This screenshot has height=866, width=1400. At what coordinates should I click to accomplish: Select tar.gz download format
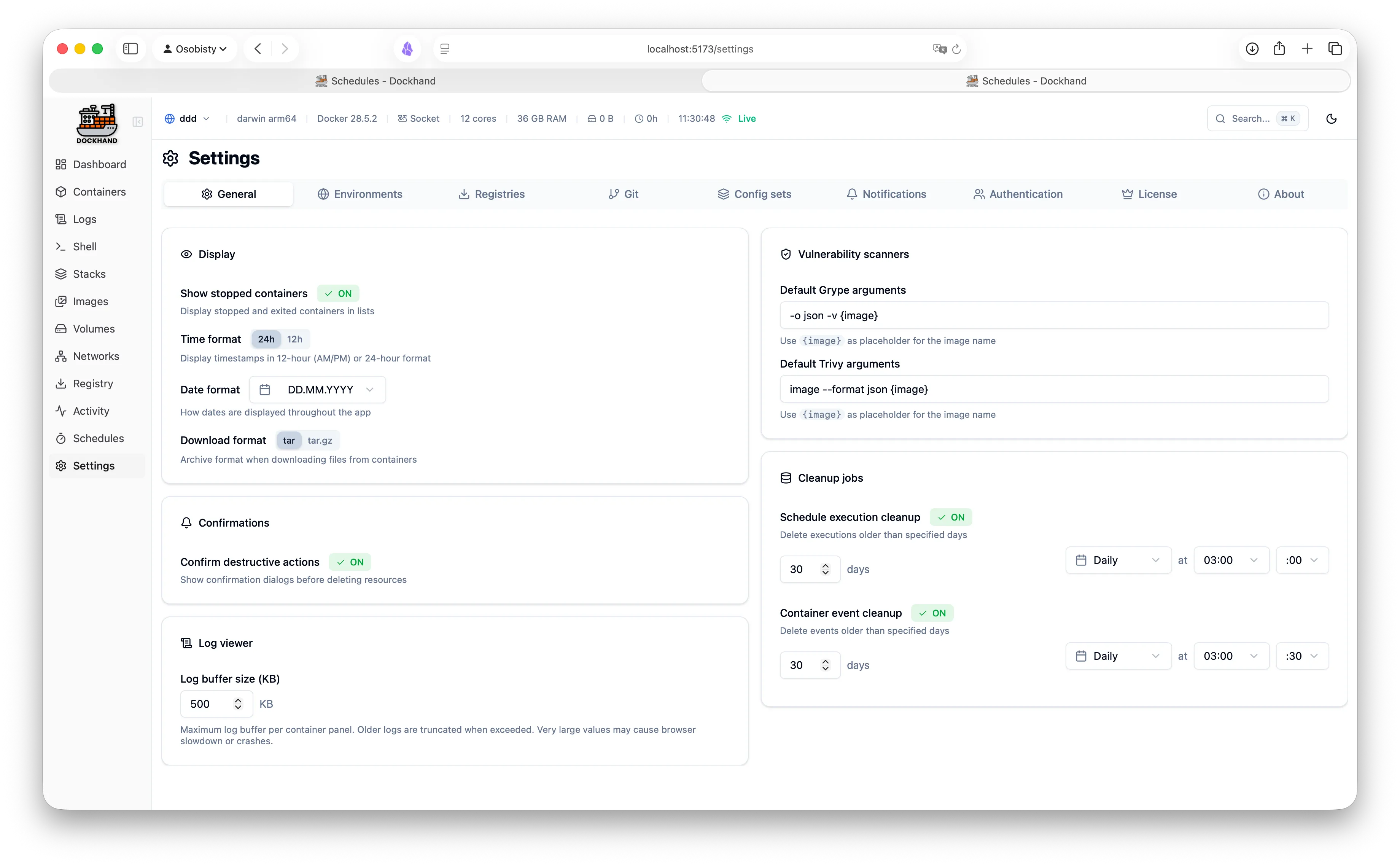pos(320,441)
